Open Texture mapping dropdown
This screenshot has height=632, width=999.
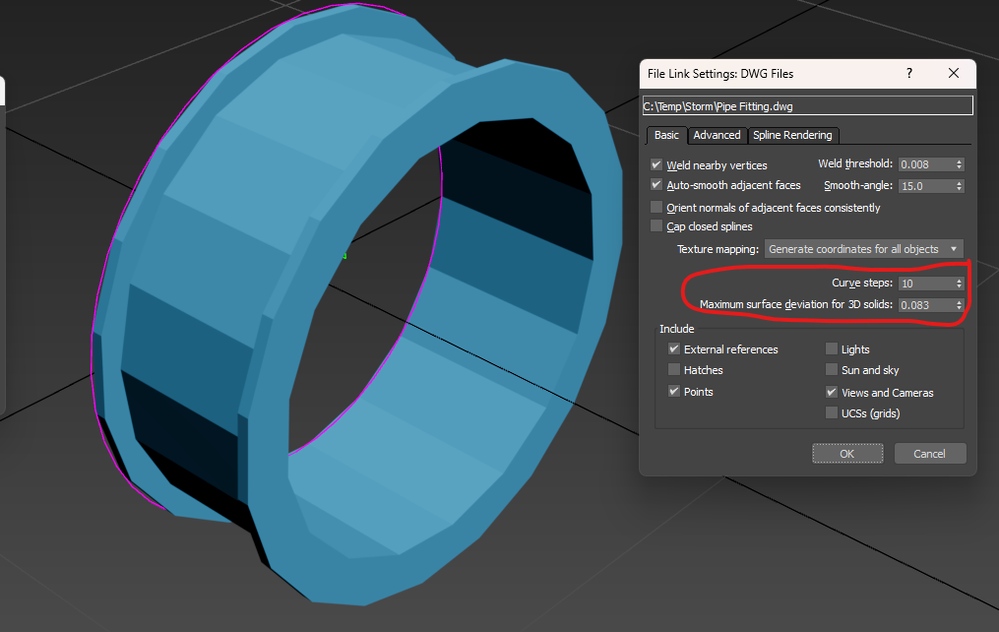click(863, 249)
